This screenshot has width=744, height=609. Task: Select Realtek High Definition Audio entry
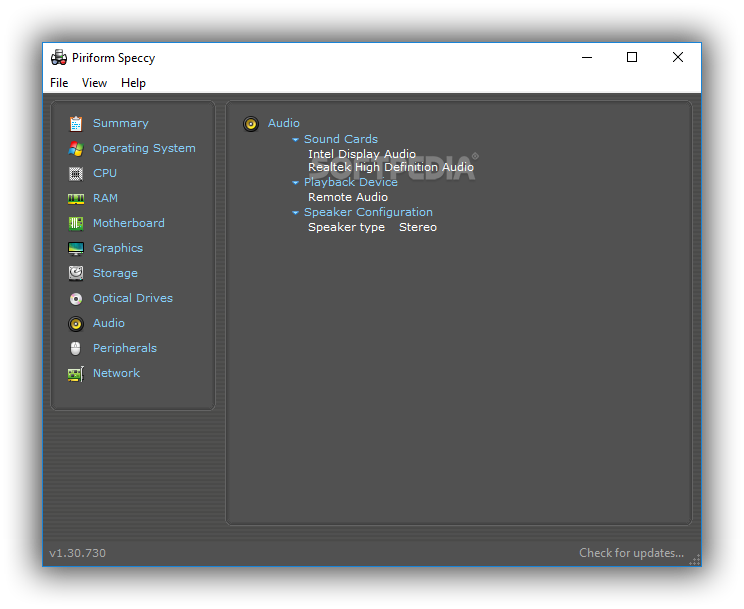coord(391,168)
